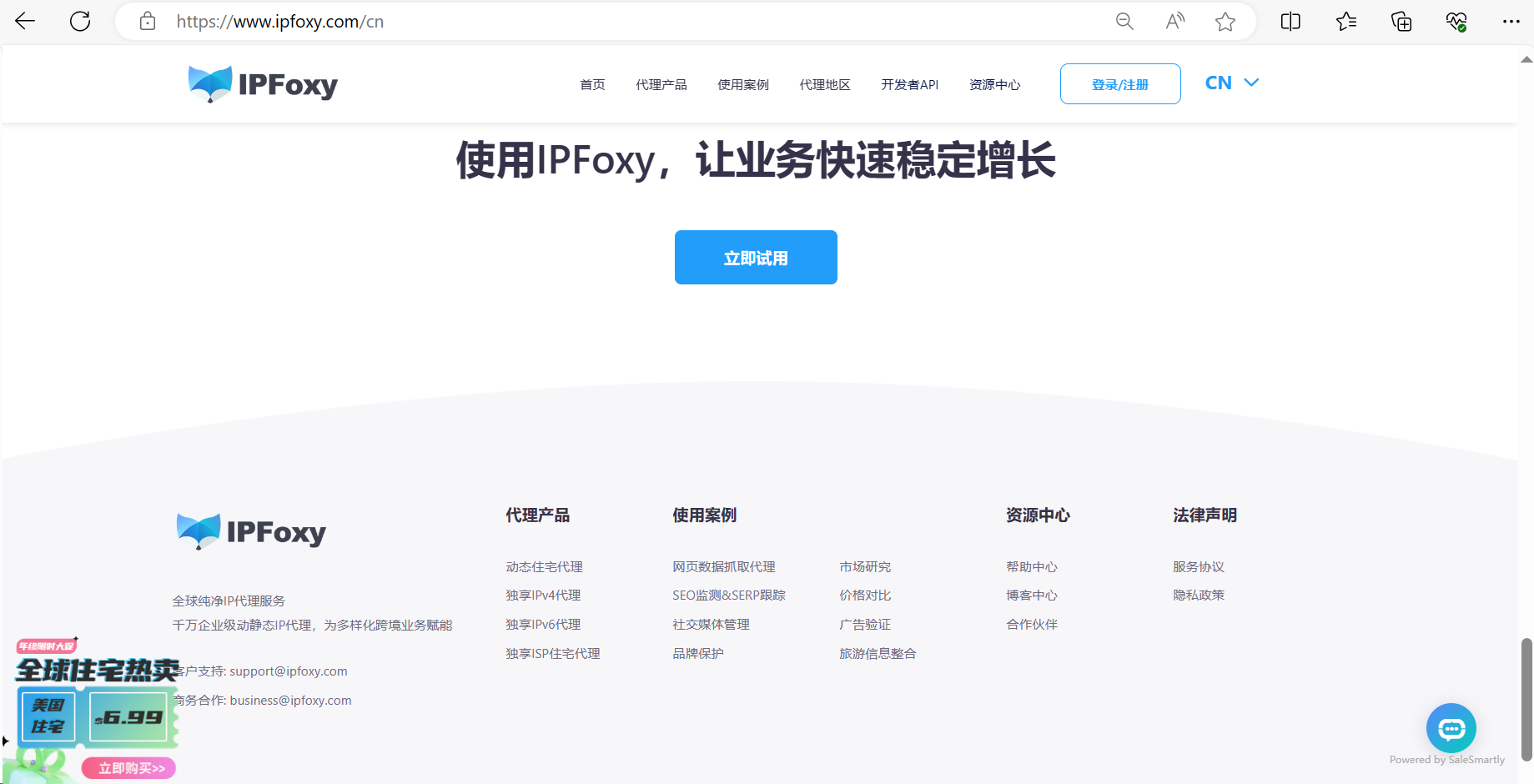This screenshot has height=784, width=1534.
Task: Click the 立即购买>> promo button
Action: click(x=129, y=768)
